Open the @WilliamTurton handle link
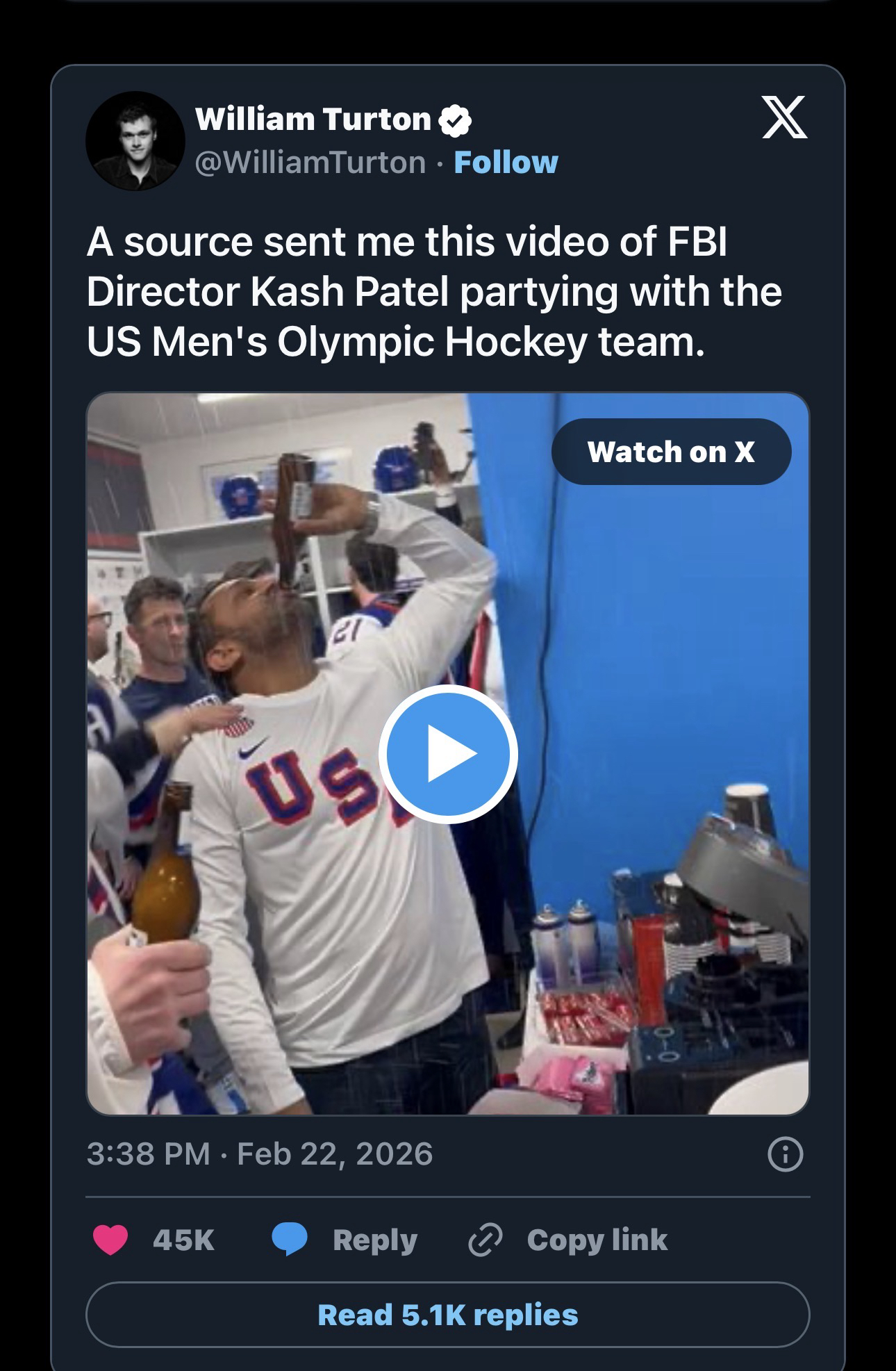The width and height of the screenshot is (896, 1371). point(310,163)
